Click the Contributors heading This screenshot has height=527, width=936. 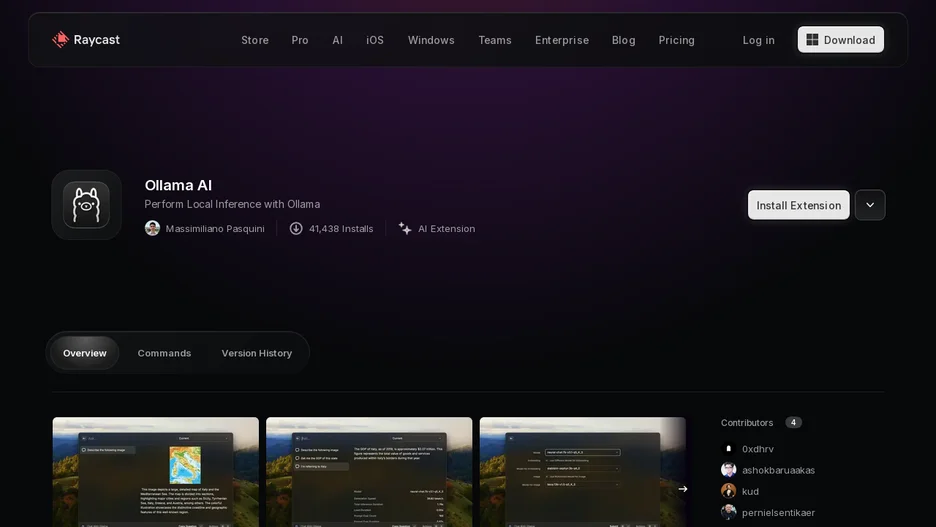point(747,423)
